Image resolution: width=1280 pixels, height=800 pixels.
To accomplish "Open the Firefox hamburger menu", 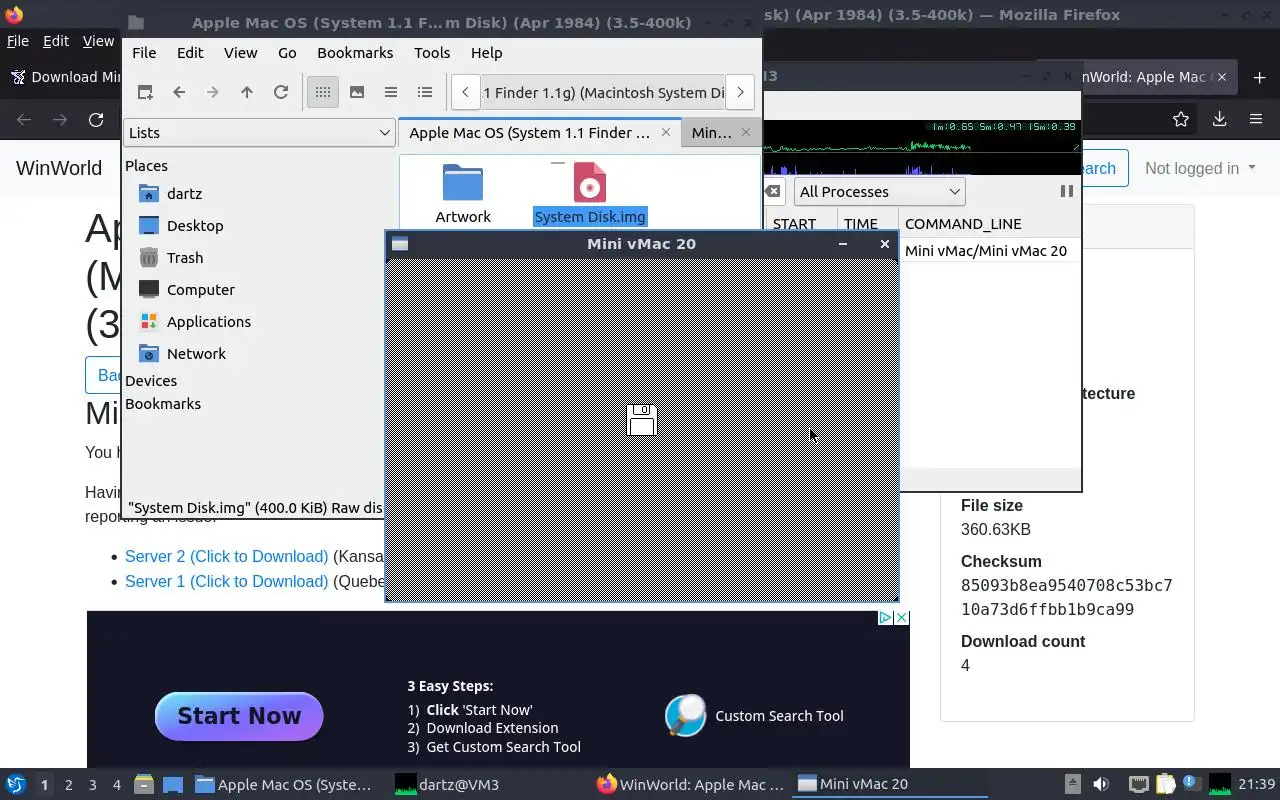I will pos(1256,120).
